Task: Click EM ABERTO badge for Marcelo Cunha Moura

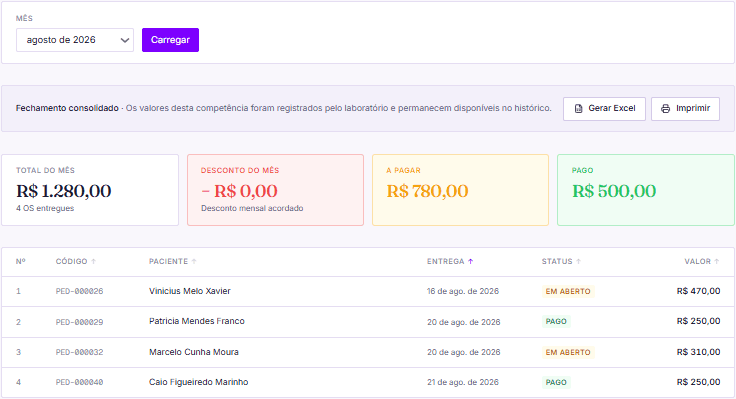Action: tap(568, 353)
